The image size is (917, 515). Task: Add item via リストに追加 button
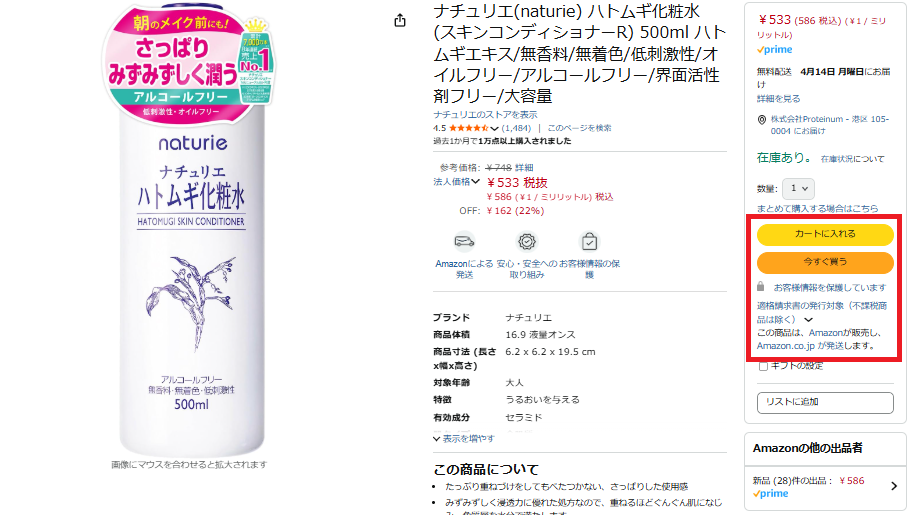[x=825, y=402]
